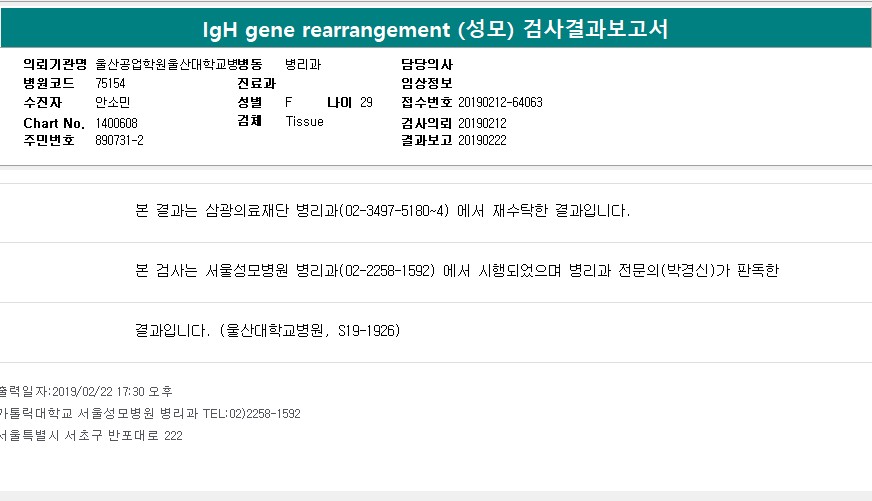Click the Chart No. value 1400608

click(x=116, y=122)
